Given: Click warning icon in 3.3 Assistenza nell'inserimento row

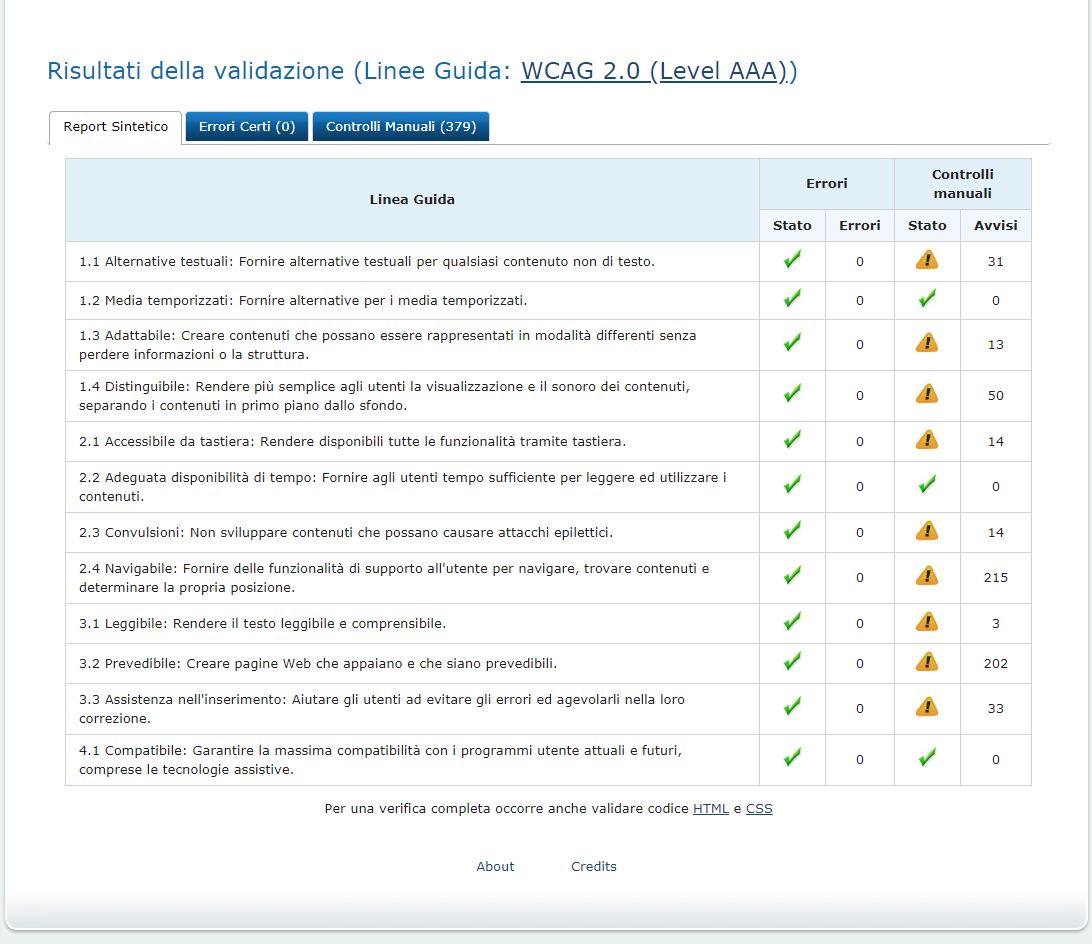Looking at the screenshot, I should click(926, 707).
